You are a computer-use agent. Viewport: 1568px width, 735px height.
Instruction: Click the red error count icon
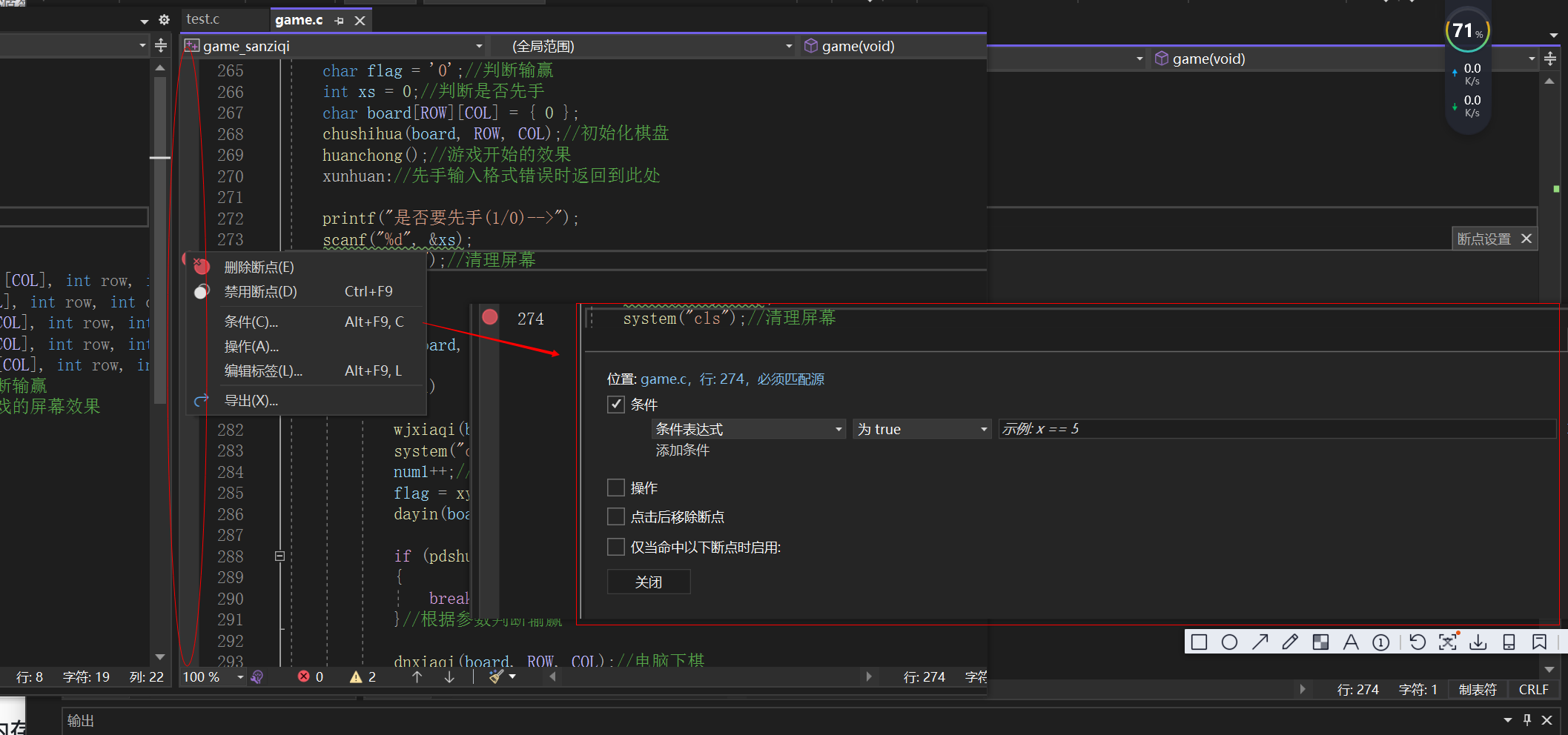click(x=304, y=676)
